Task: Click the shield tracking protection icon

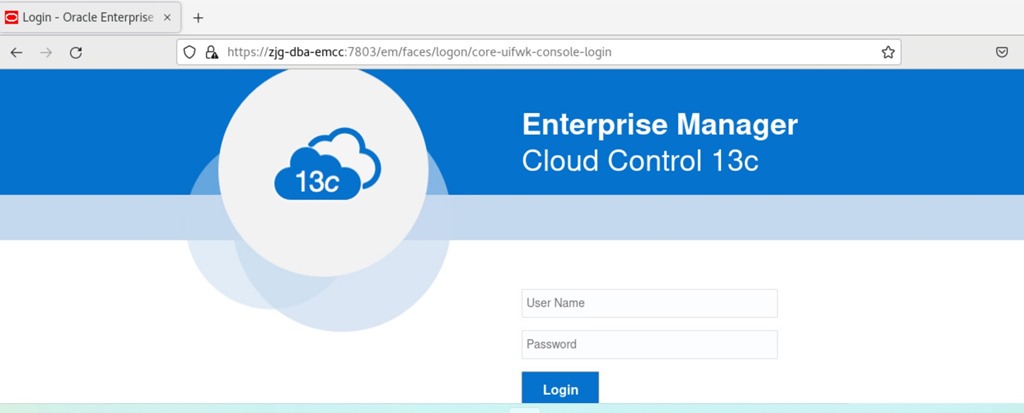Action: point(189,52)
